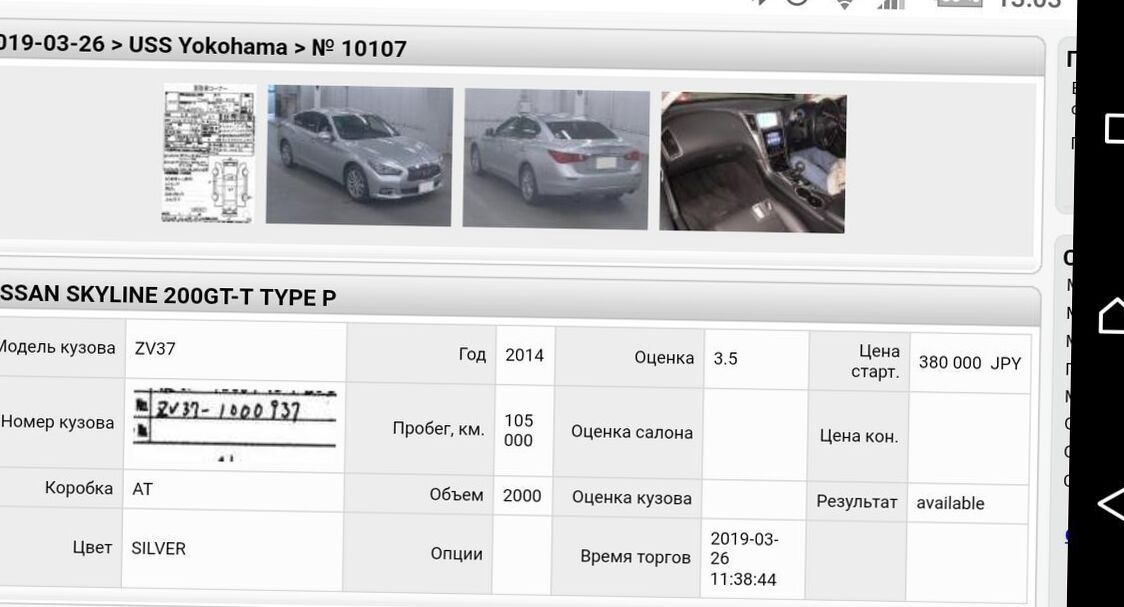
Task: Select the auction time 2019-03-26 11:38:44
Action: tap(743, 559)
